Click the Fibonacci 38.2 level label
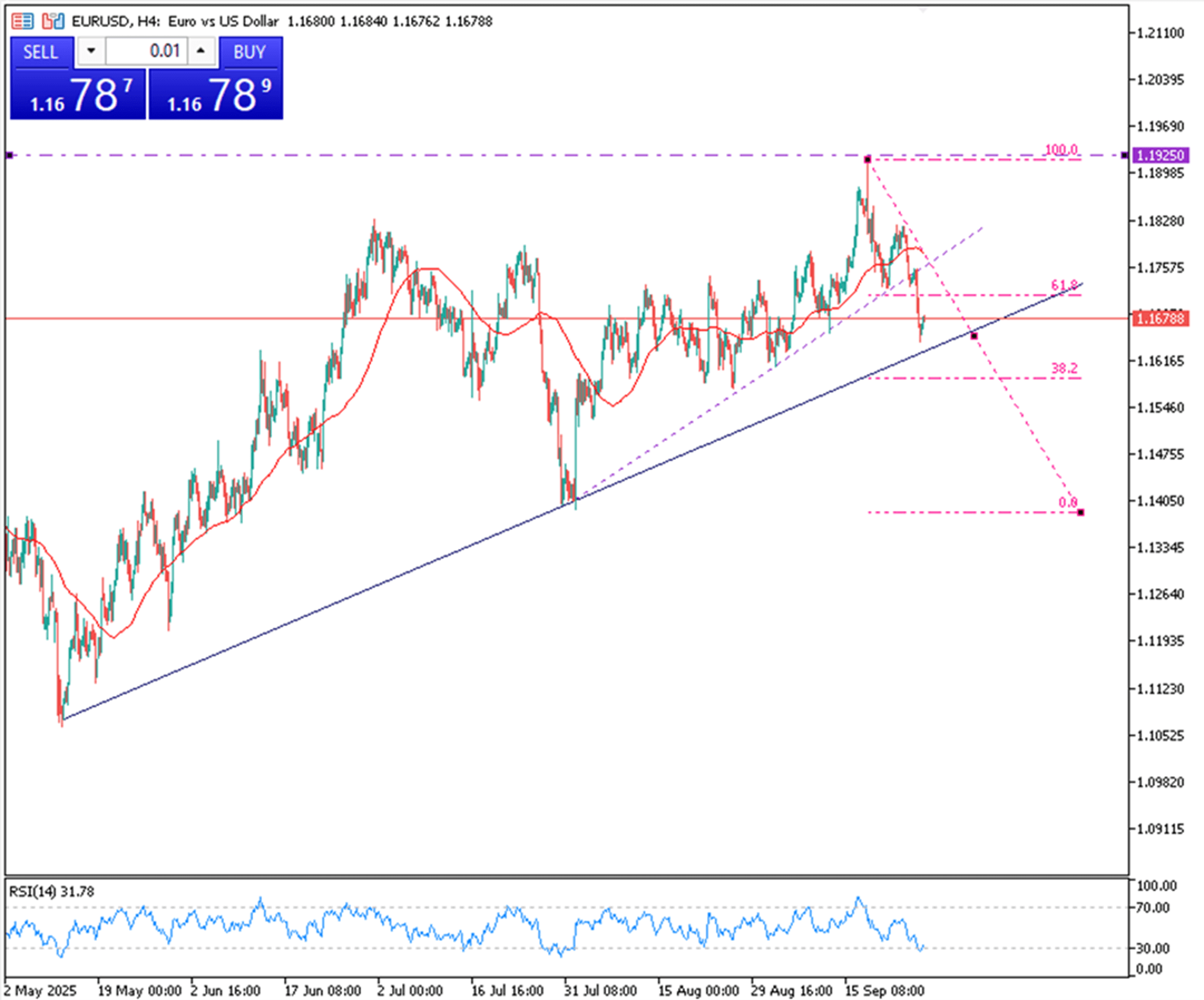1204x1000 pixels. 1064,369
